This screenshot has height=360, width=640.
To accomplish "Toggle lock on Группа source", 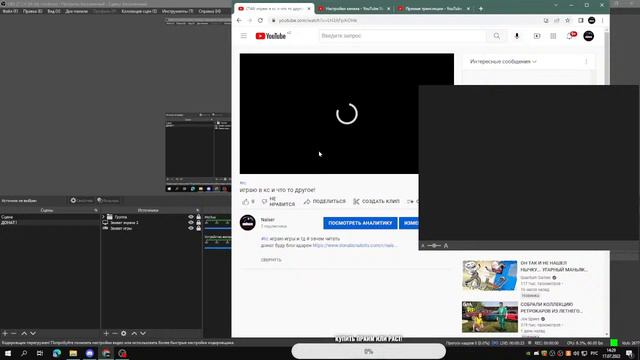I will tap(198, 217).
